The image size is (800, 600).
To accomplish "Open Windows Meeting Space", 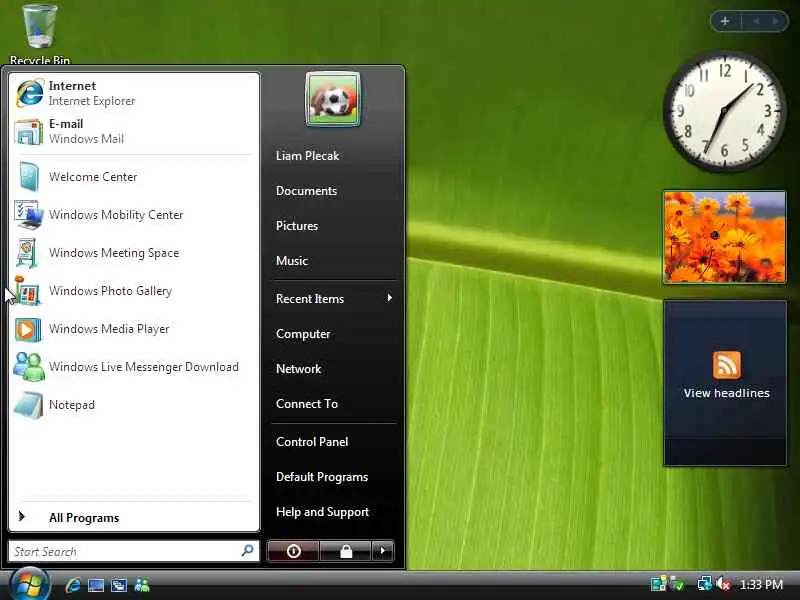I will coord(134,253).
